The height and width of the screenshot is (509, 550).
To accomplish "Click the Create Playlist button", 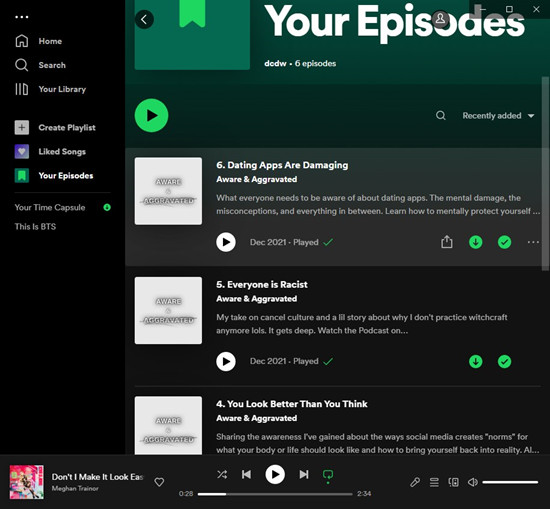I will click(x=55, y=127).
